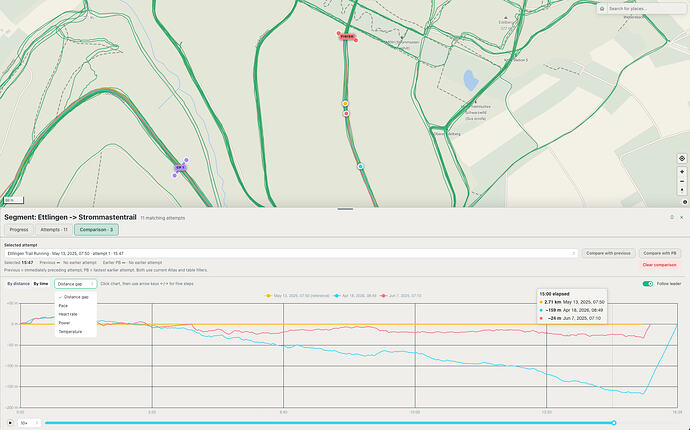Toggle the Follow leader switch
690x430 pixels.
coord(648,284)
